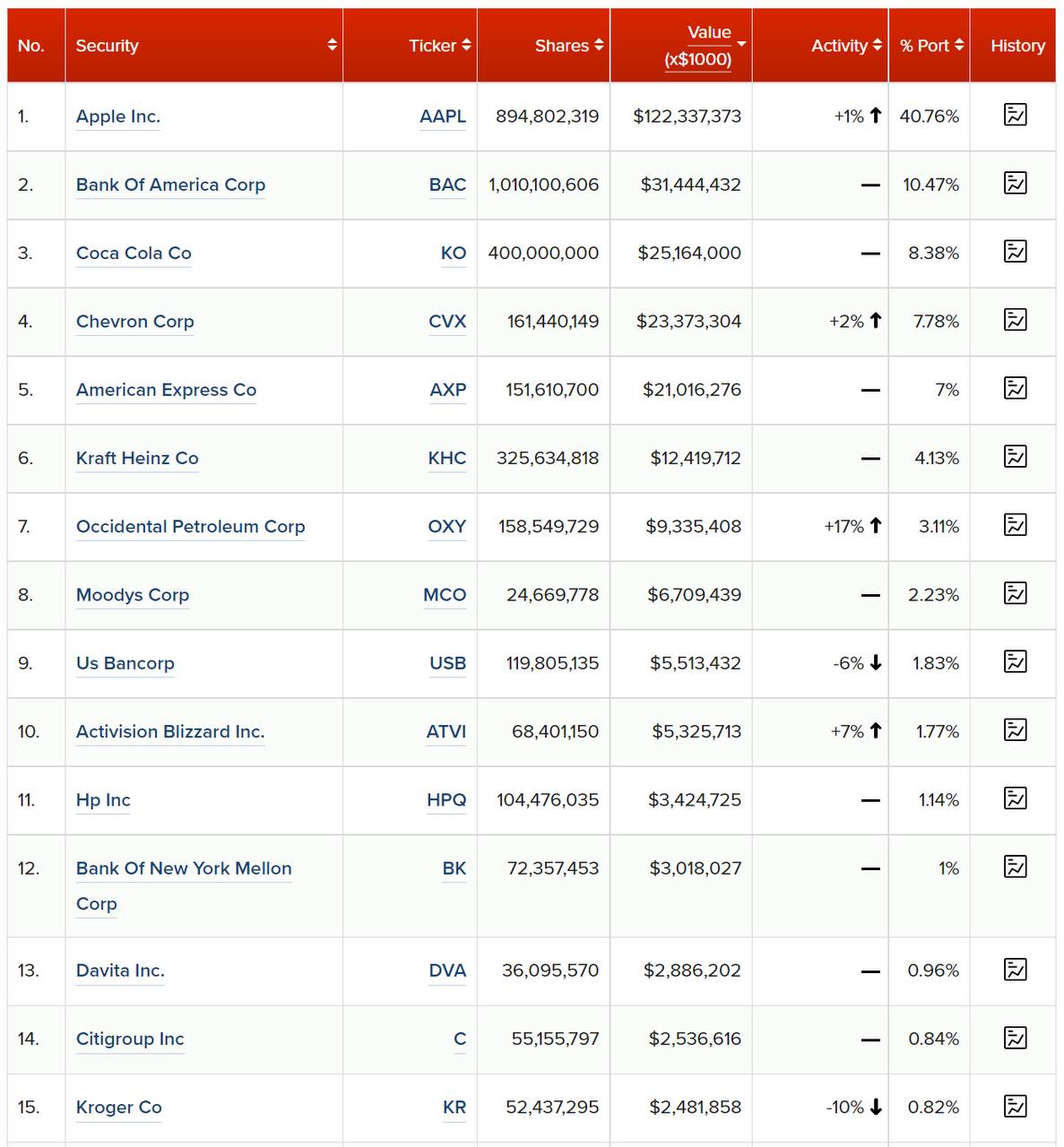Click the USB ticker link
The width and height of the screenshot is (1064, 1147).
(x=448, y=663)
